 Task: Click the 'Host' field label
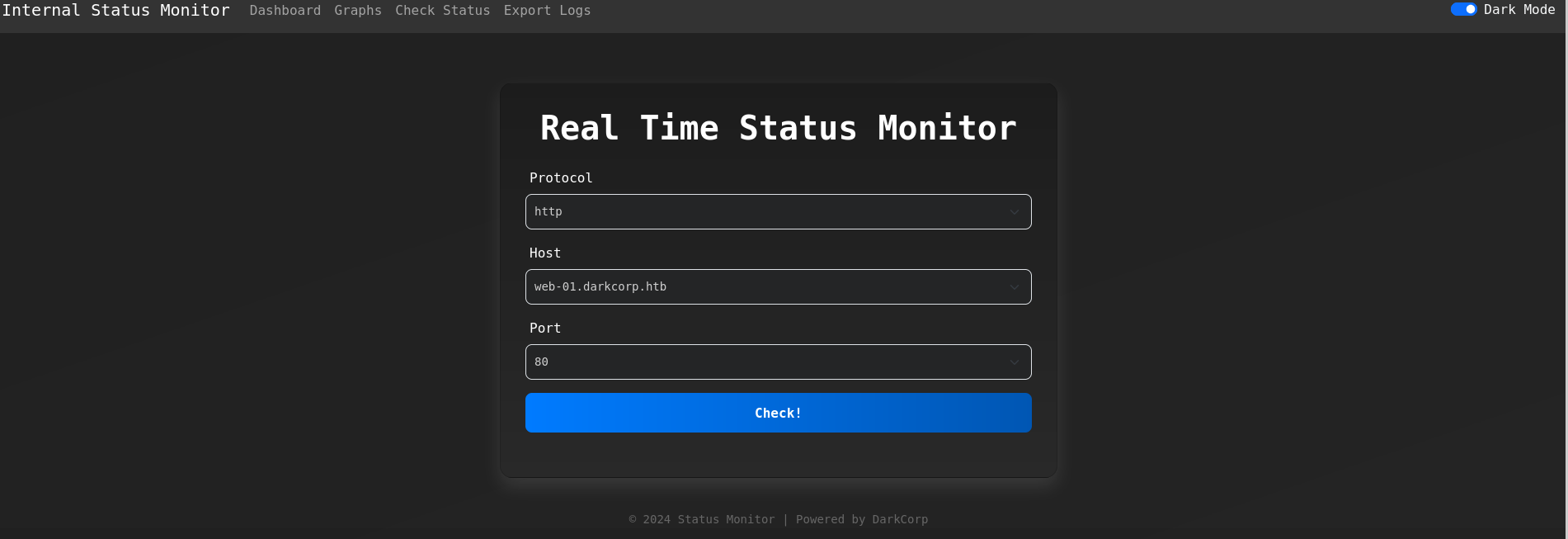tap(545, 253)
